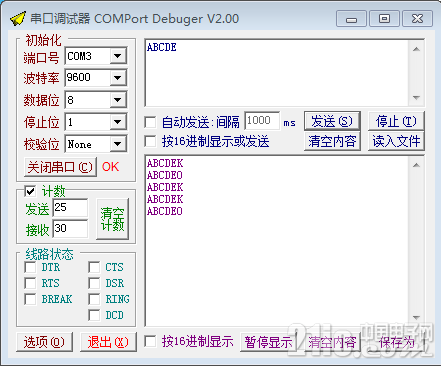Viewport: 441px width, 366px height.
Task: Click the 清空计数 button
Action: pos(113,219)
